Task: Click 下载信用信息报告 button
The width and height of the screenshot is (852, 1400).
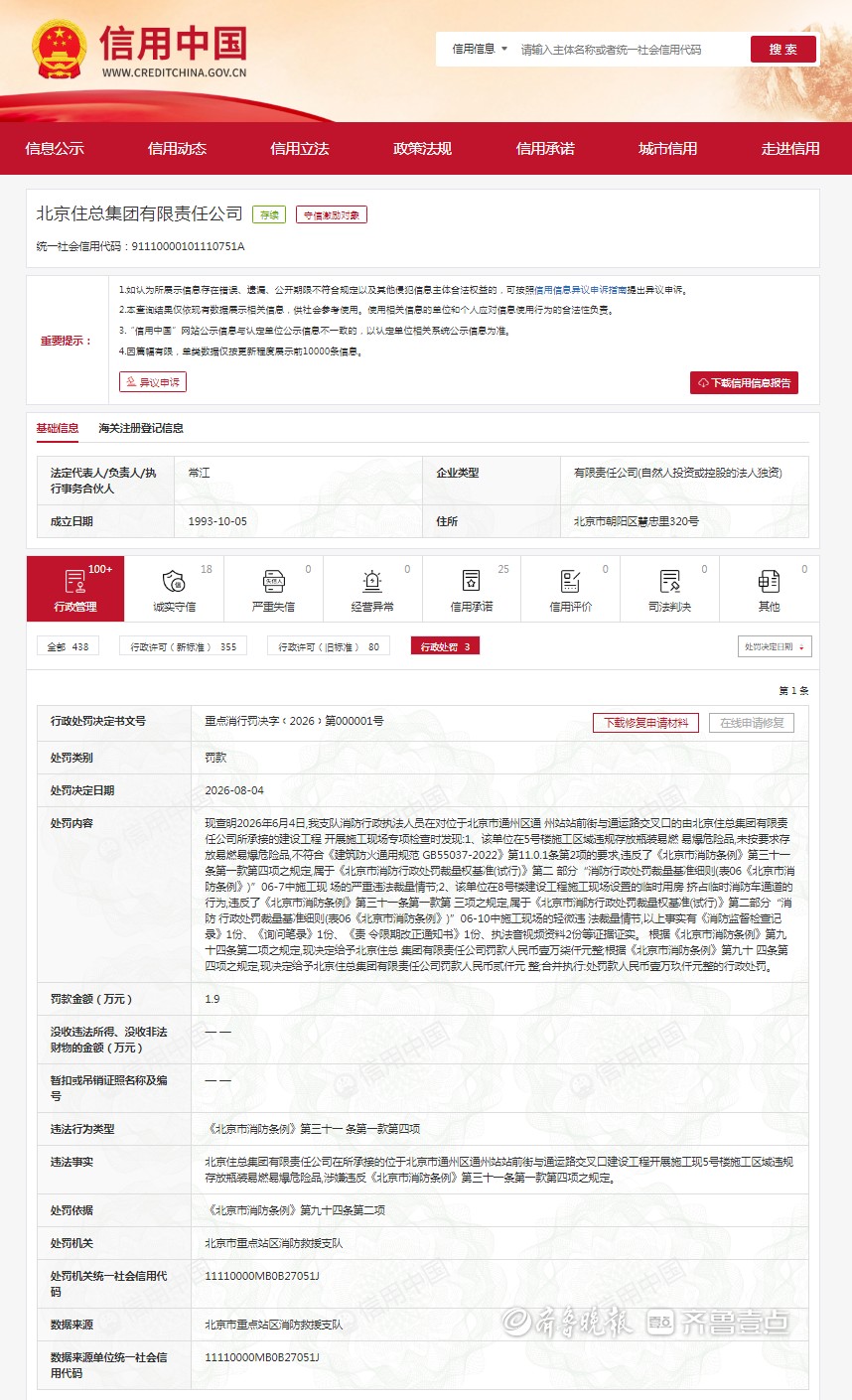Action: 744,382
